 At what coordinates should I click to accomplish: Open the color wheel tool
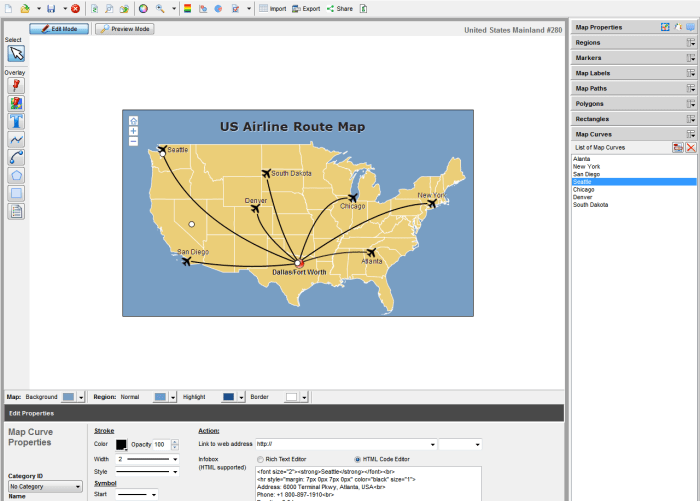(x=143, y=8)
